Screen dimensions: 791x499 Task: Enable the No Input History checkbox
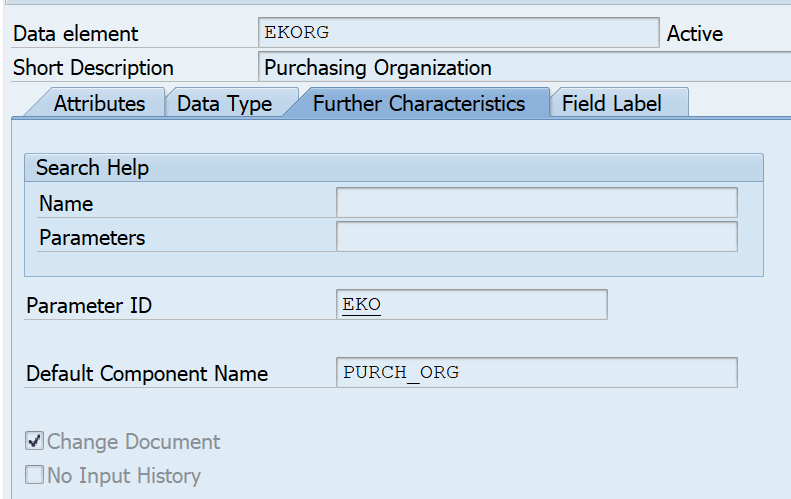(x=34, y=475)
